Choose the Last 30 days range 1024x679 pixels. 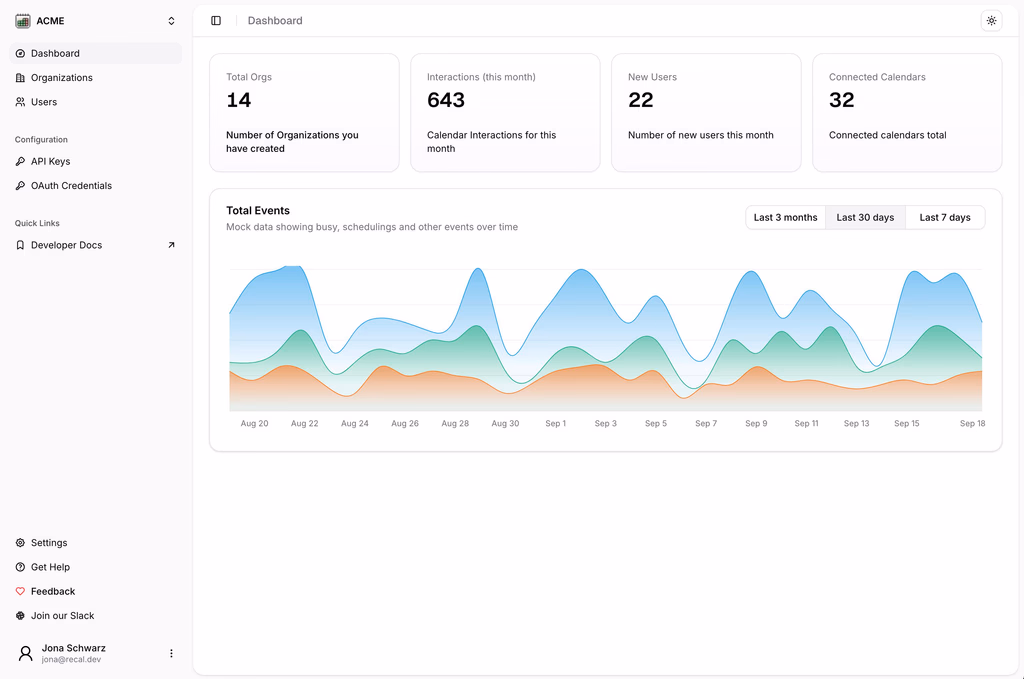865,217
